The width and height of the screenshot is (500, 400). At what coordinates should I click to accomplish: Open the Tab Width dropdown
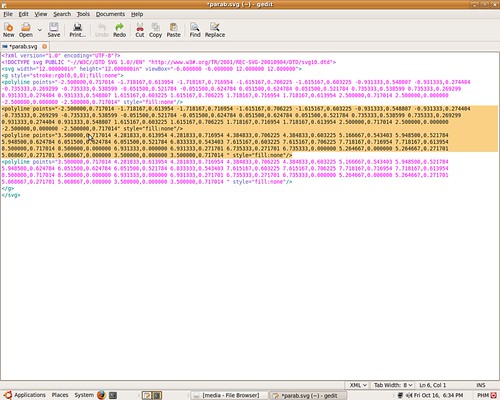tap(393, 385)
